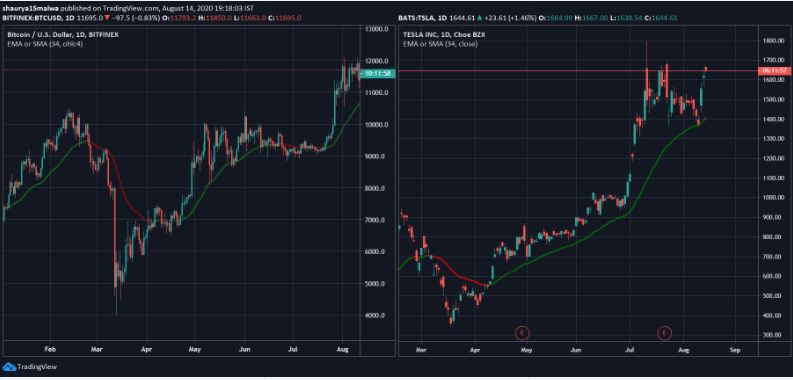Click Jun on the Bitcoin time axis
793x380 pixels.
(x=244, y=349)
